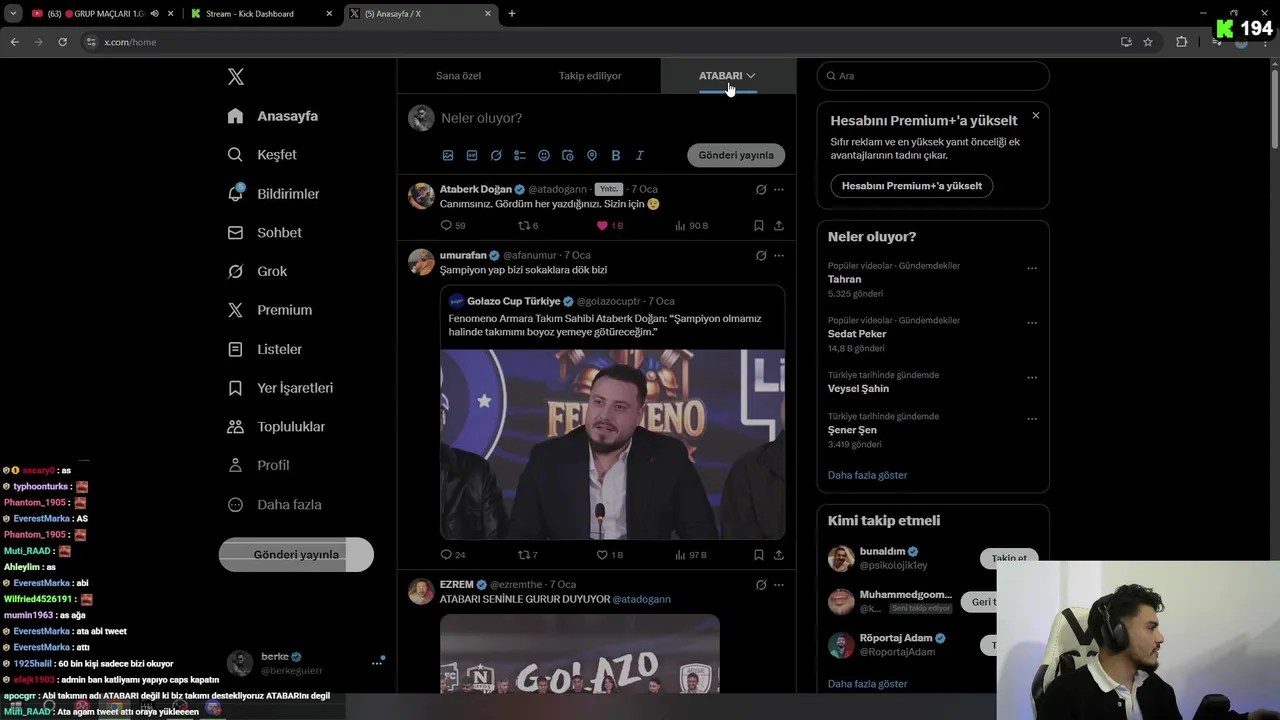The image size is (1280, 720).
Task: Open Daha fazla menu in sidebar
Action: click(274, 505)
